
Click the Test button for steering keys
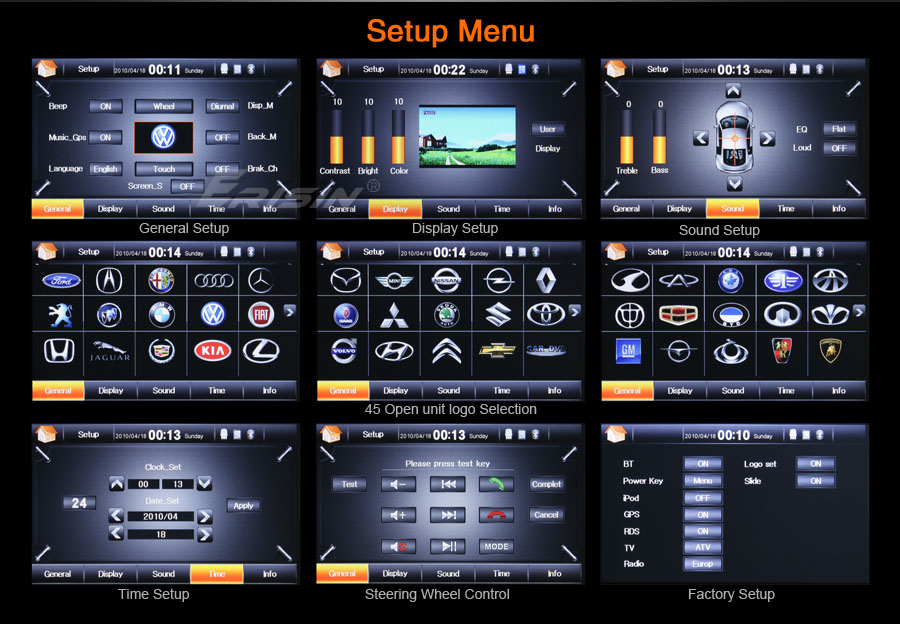click(350, 484)
